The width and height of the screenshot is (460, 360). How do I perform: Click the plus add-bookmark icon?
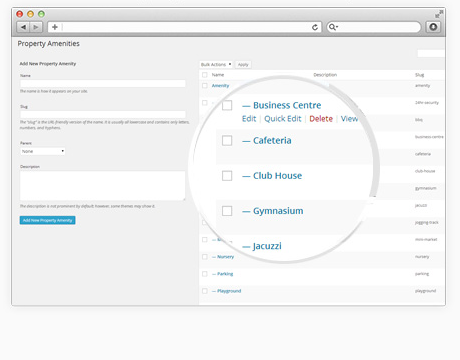tap(55, 27)
